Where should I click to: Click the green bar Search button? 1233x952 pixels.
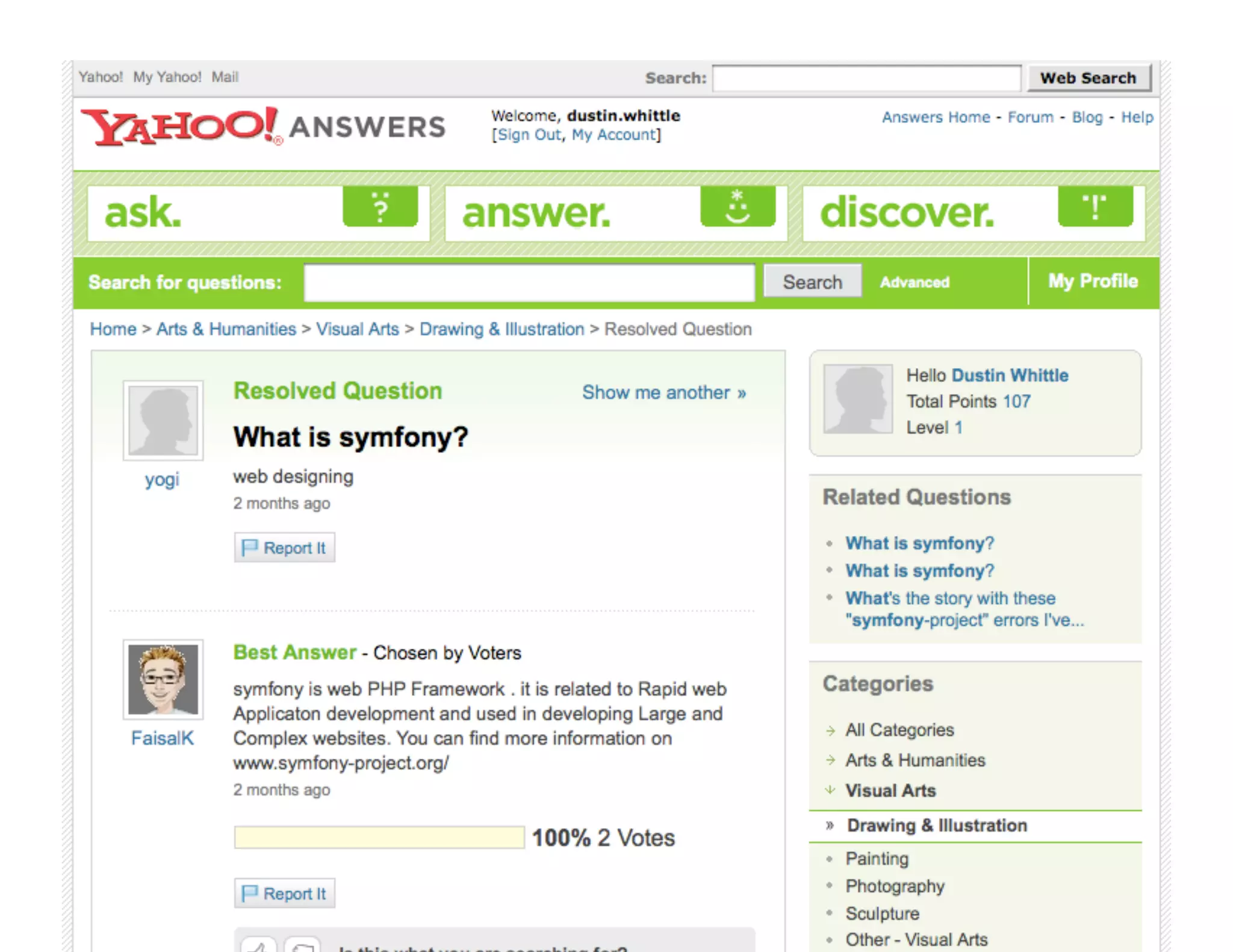tap(812, 282)
